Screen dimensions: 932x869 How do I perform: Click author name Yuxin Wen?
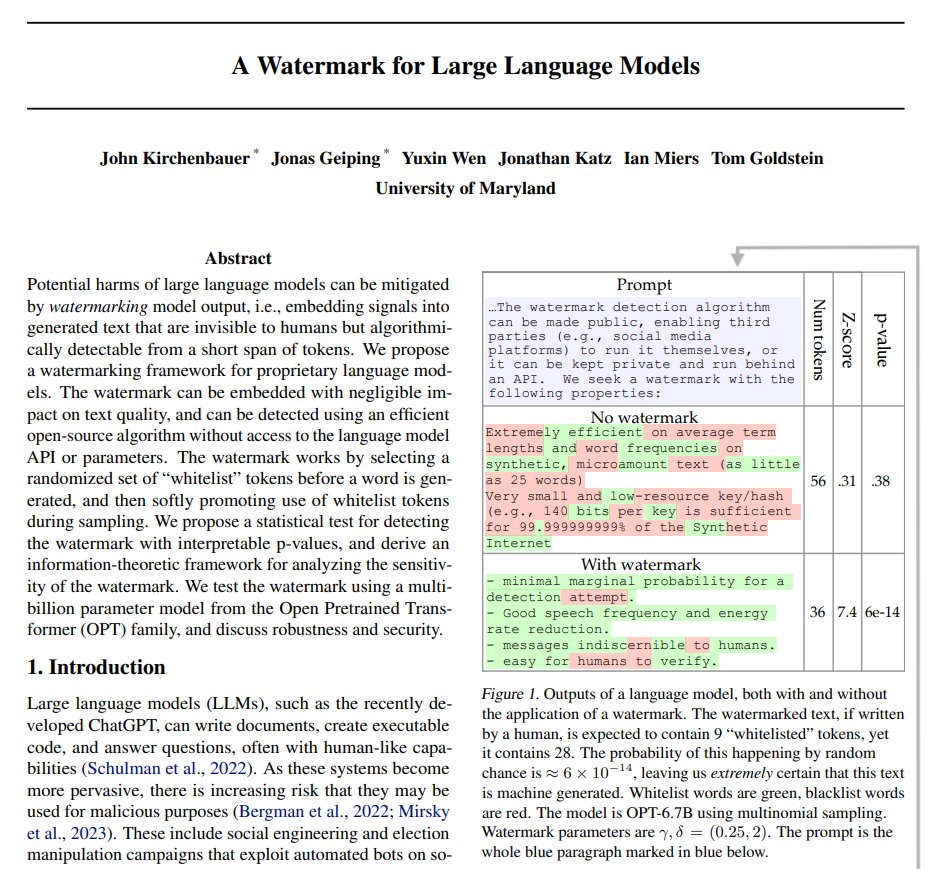[443, 158]
